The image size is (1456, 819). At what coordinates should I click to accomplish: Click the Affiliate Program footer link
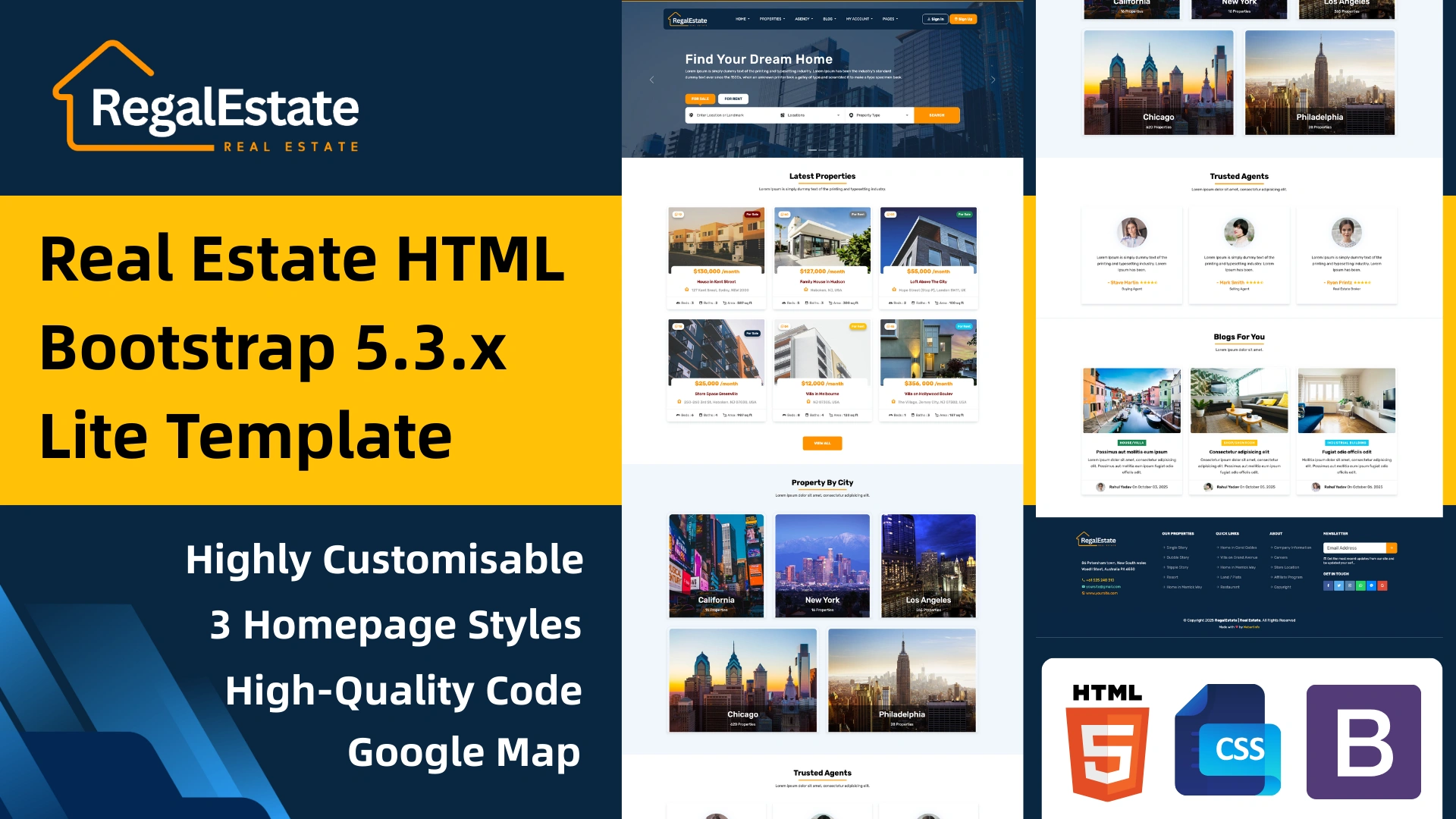1287,577
